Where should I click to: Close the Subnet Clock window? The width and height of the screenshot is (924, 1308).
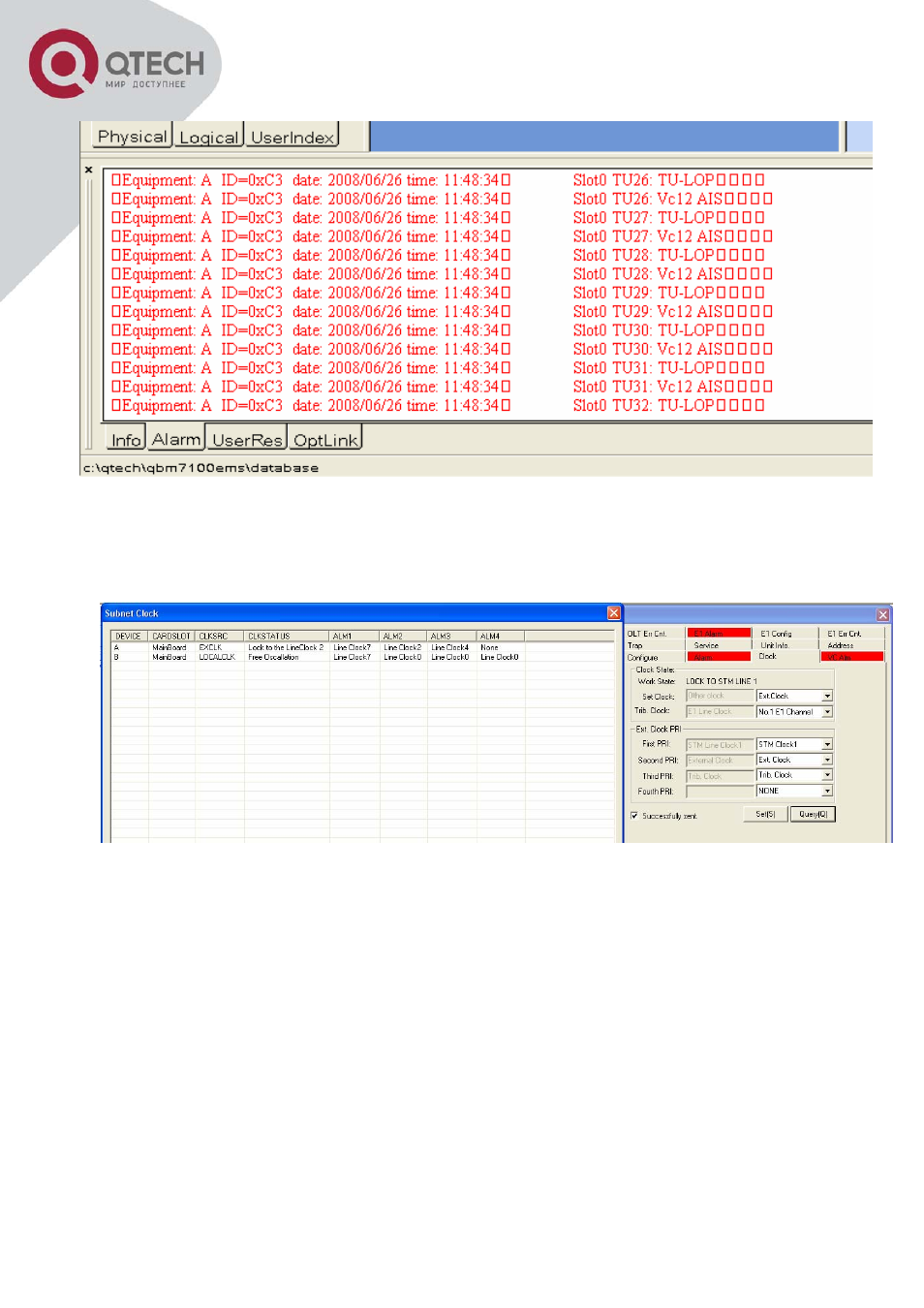pyautogui.click(x=613, y=613)
